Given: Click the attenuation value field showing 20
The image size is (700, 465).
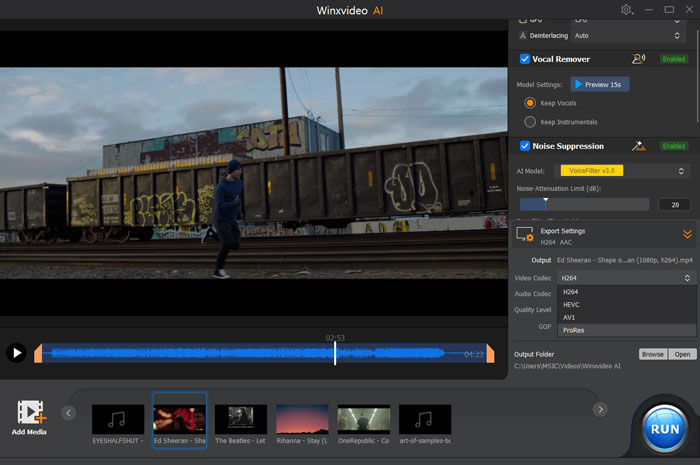Looking at the screenshot, I should (675, 205).
